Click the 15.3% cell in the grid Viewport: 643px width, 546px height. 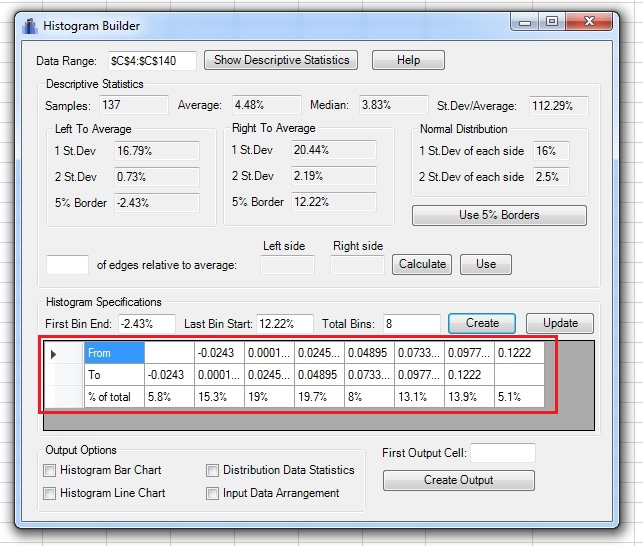tap(219, 397)
